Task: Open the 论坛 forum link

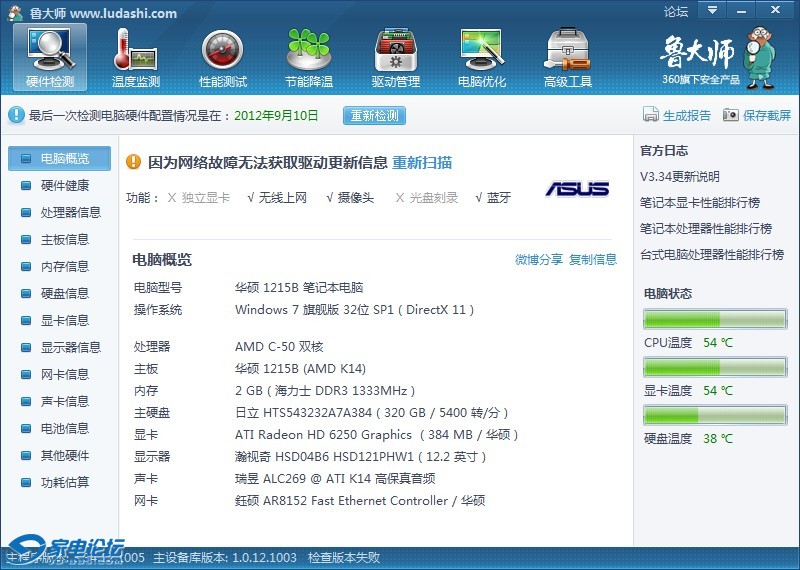Action: tap(676, 11)
